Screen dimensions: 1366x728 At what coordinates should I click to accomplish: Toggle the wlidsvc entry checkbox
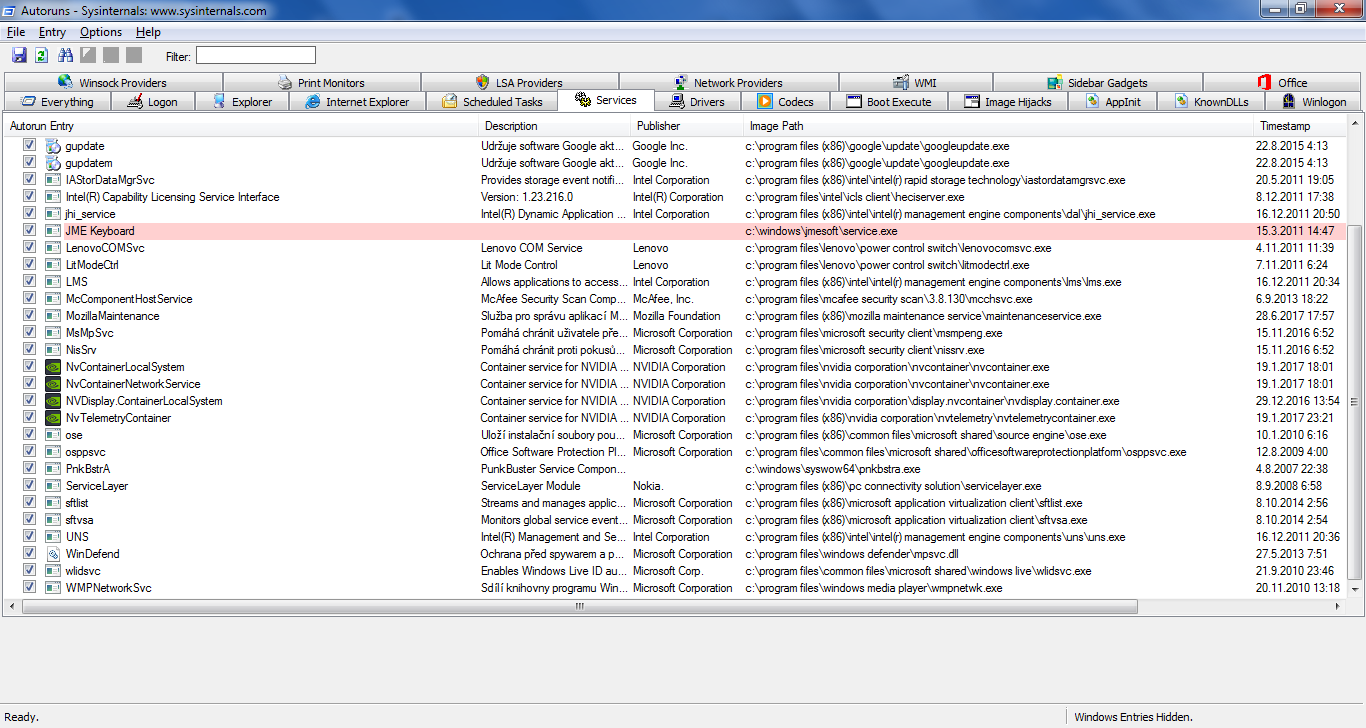[29, 571]
